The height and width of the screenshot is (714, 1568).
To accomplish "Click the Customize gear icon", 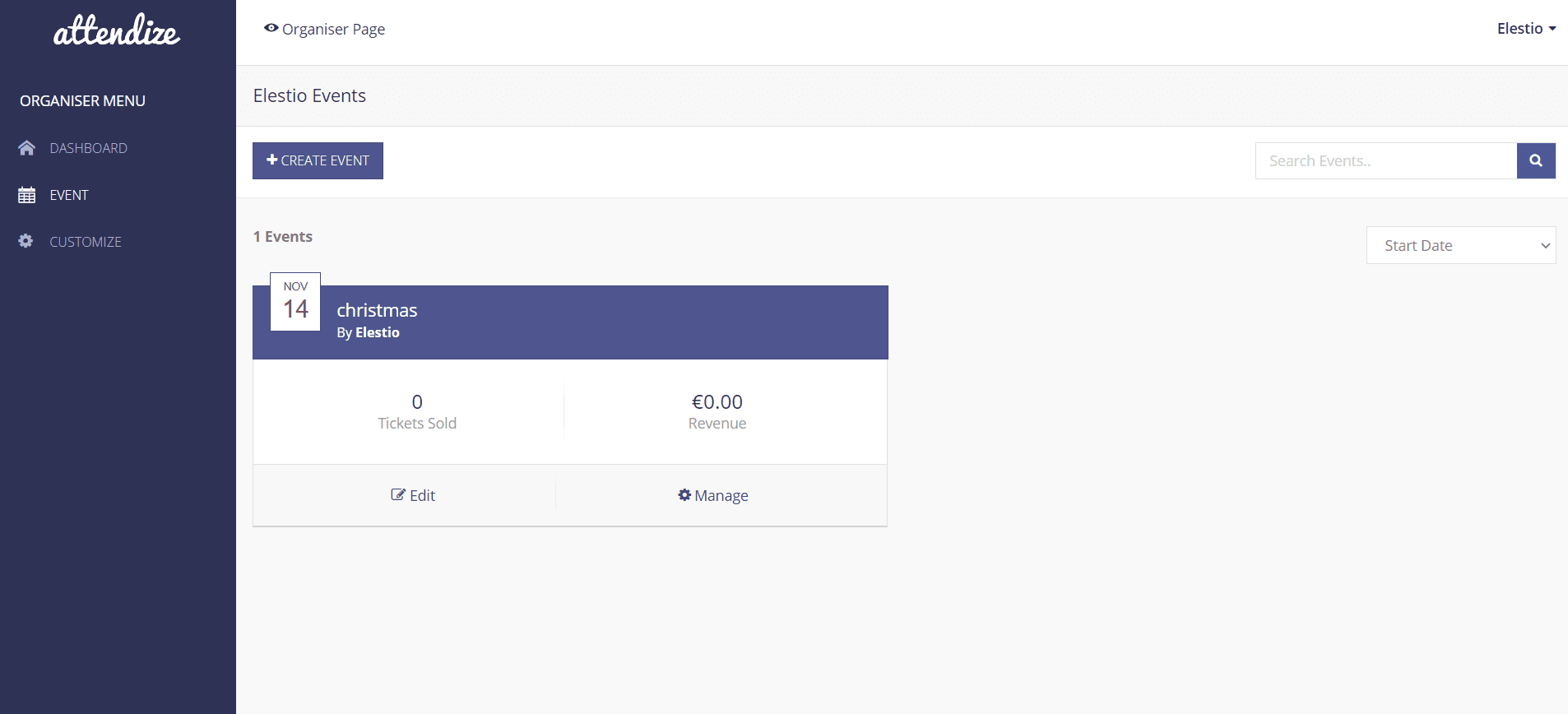I will [26, 241].
